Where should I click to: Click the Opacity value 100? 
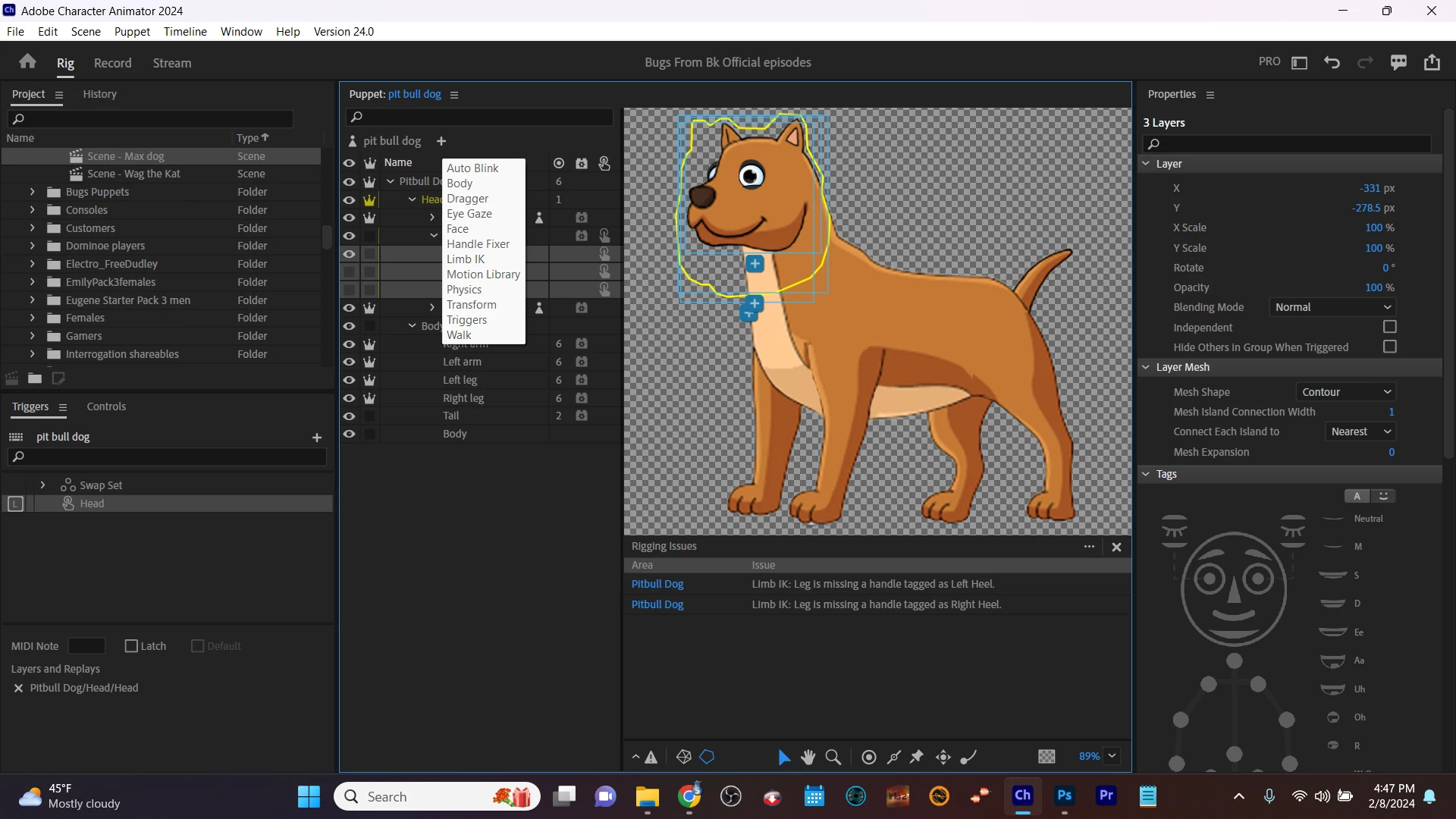[1373, 287]
